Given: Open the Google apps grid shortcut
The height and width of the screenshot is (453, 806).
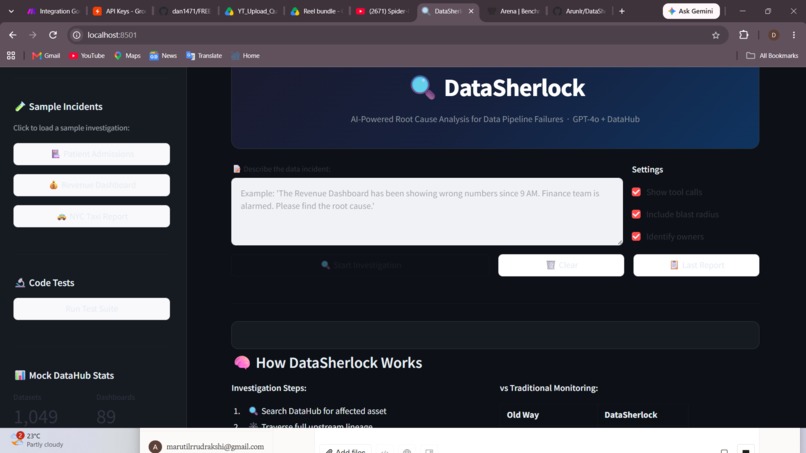Looking at the screenshot, I should tap(11, 56).
